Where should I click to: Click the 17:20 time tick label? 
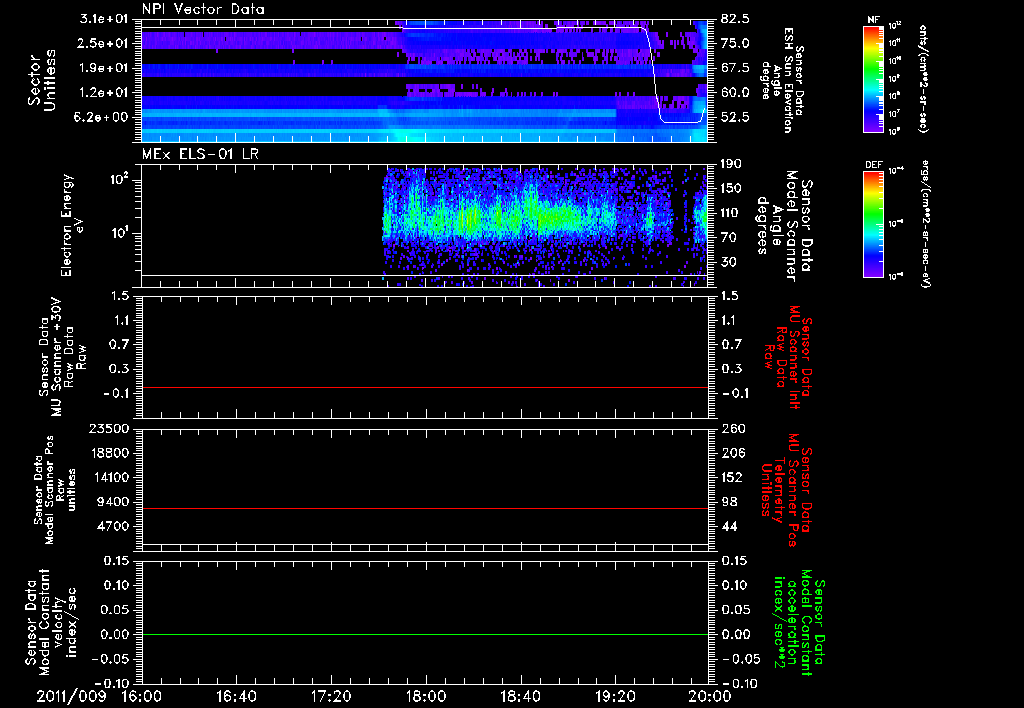point(331,696)
